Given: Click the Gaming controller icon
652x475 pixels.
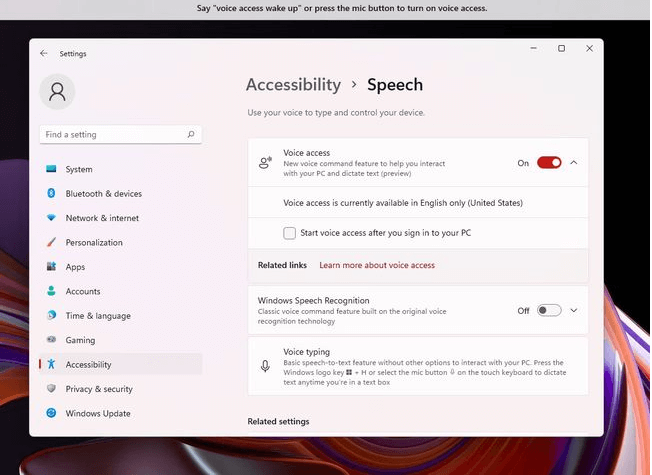Looking at the screenshot, I should [x=51, y=339].
